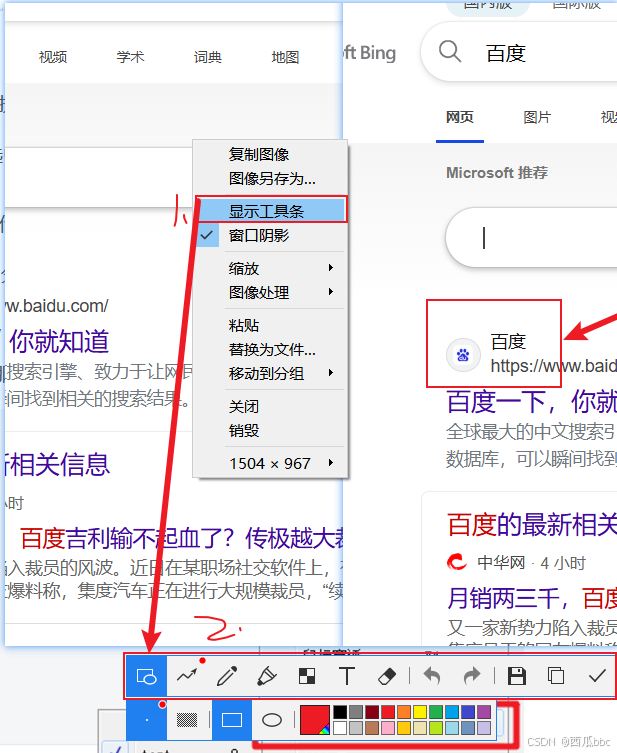
Task: Click the empty rounded search field under Microsoft 推荐
Action: point(532,238)
